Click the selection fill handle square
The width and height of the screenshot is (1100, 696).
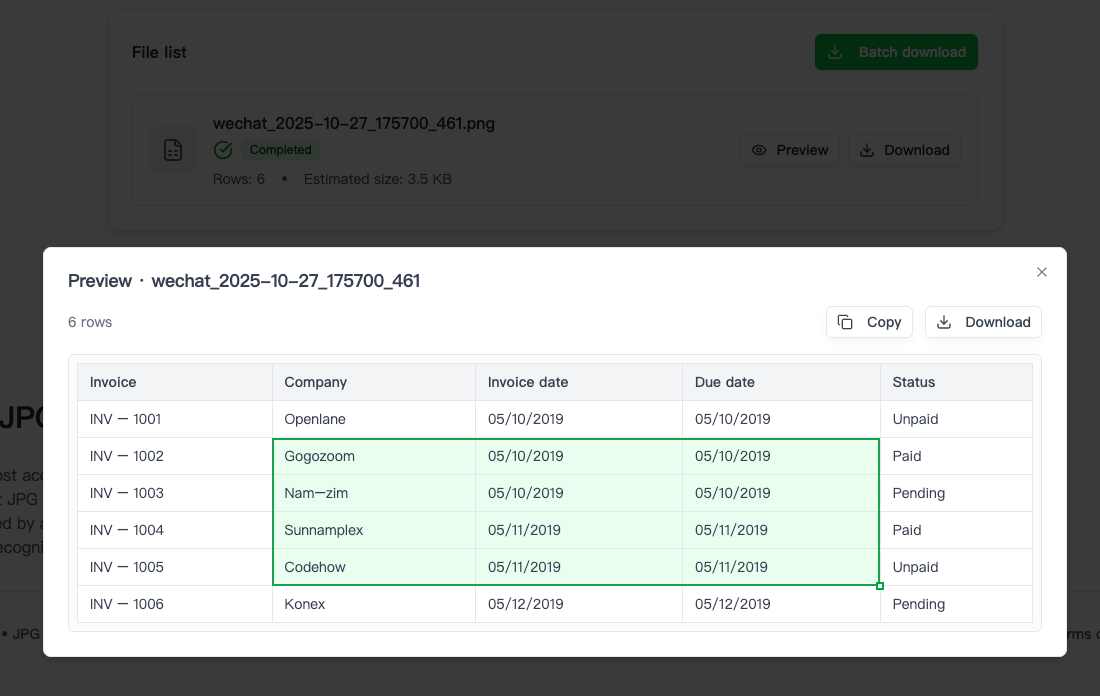tap(880, 586)
